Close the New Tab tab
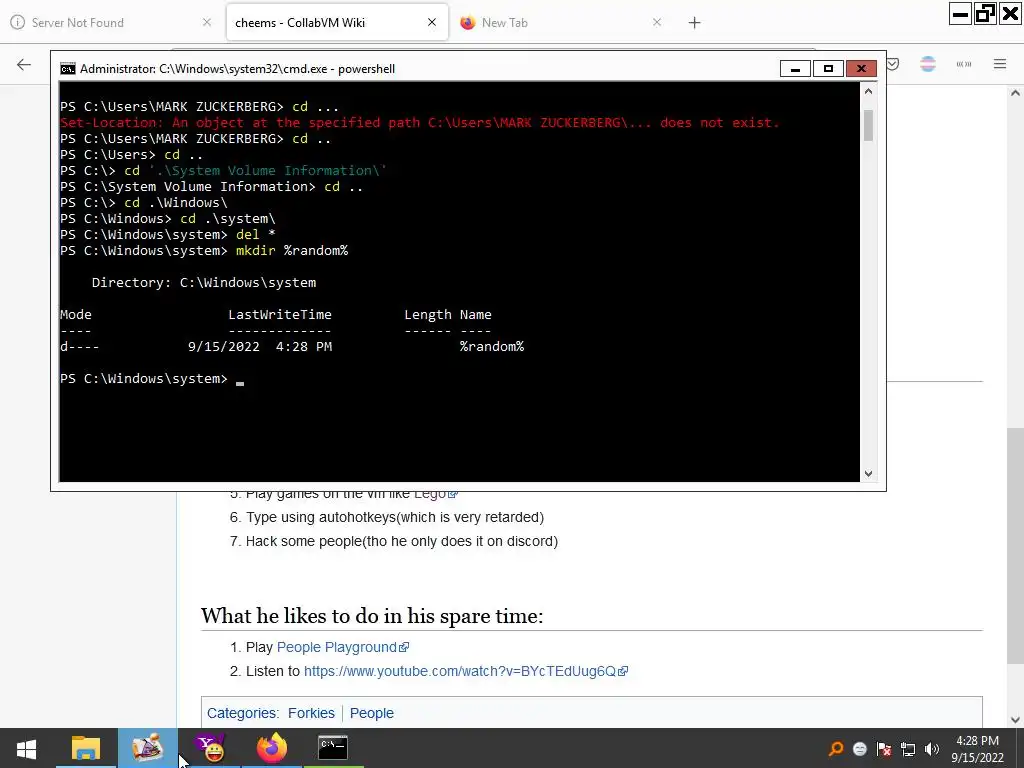This screenshot has width=1024, height=768. [x=657, y=22]
